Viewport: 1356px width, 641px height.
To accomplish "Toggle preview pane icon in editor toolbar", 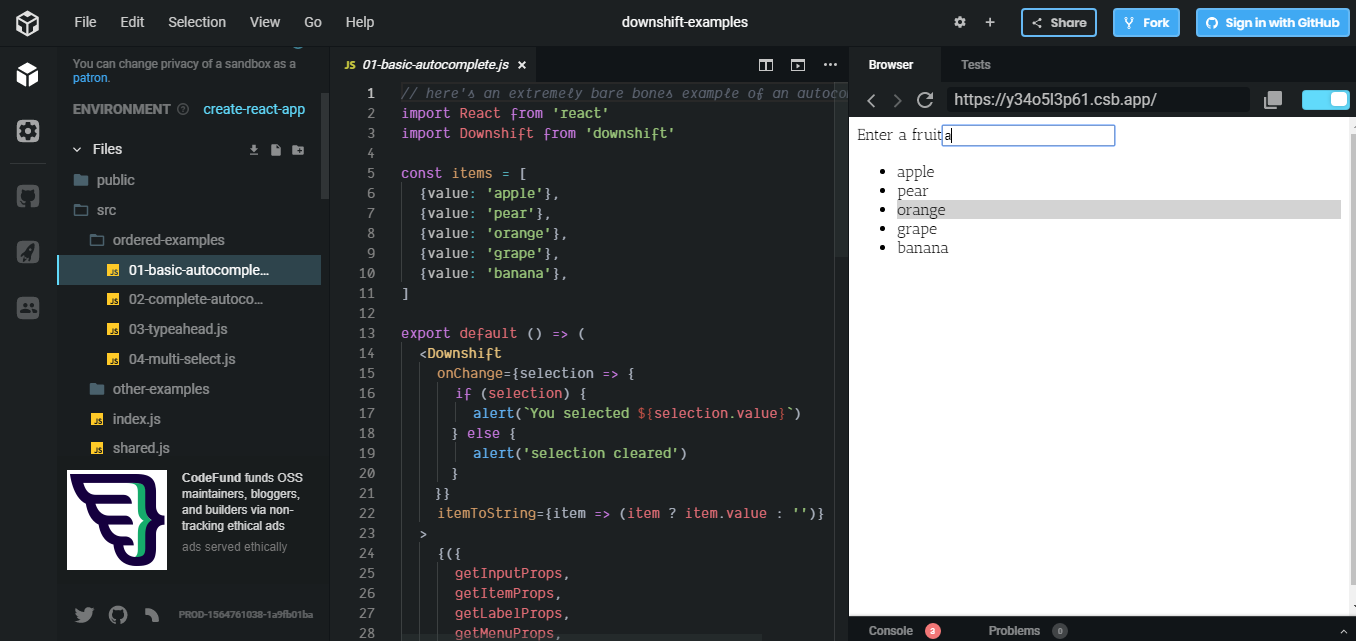I will [798, 65].
